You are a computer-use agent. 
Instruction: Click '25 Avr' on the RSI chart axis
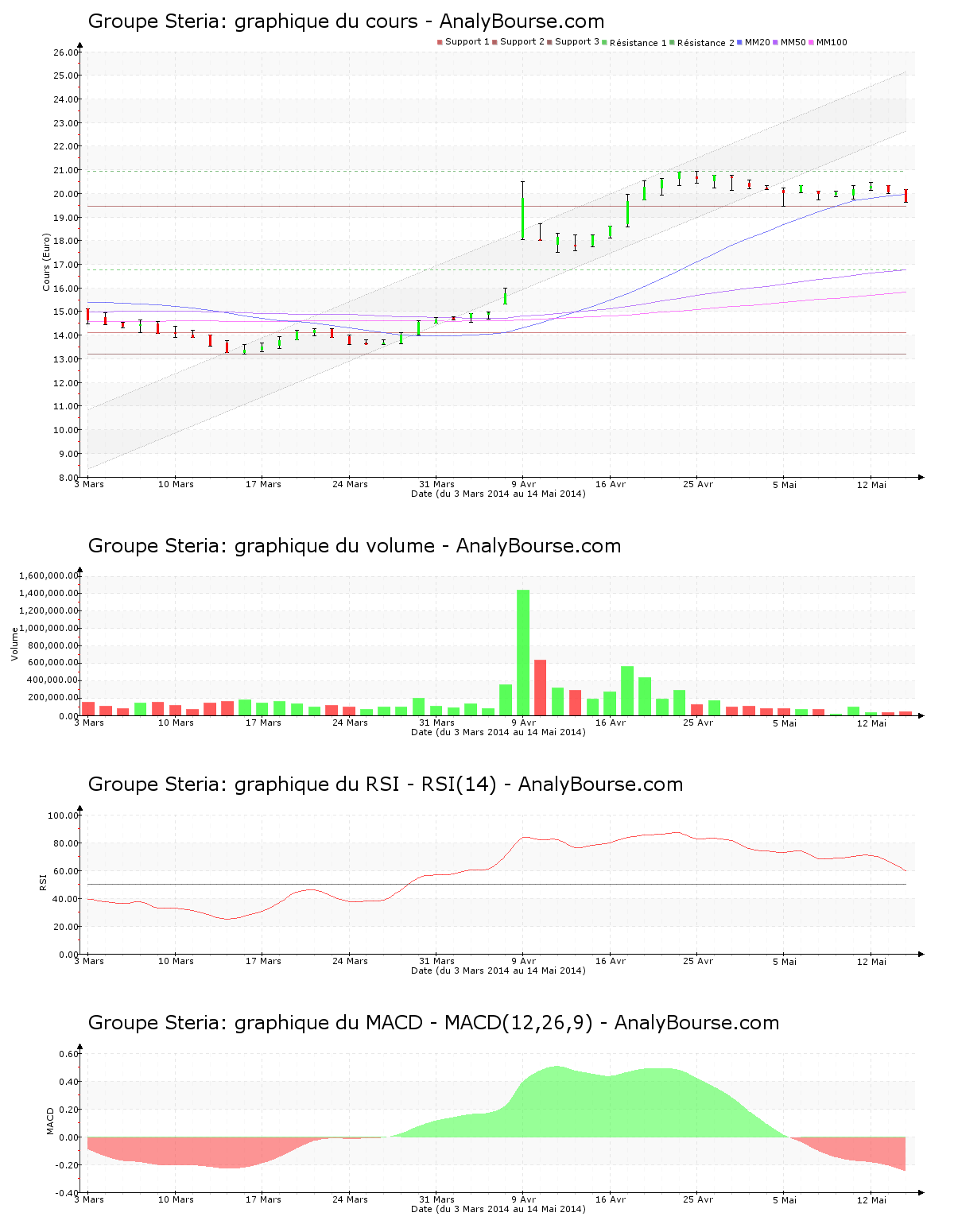(x=698, y=961)
